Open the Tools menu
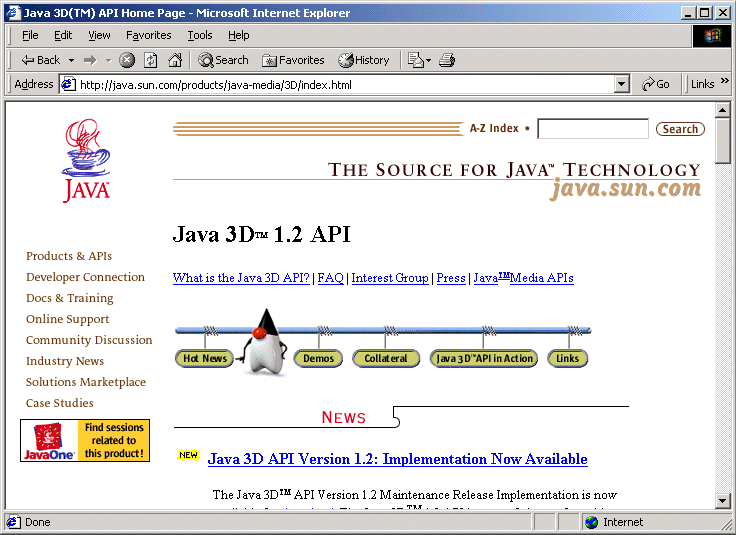This screenshot has width=736, height=535. pos(200,35)
